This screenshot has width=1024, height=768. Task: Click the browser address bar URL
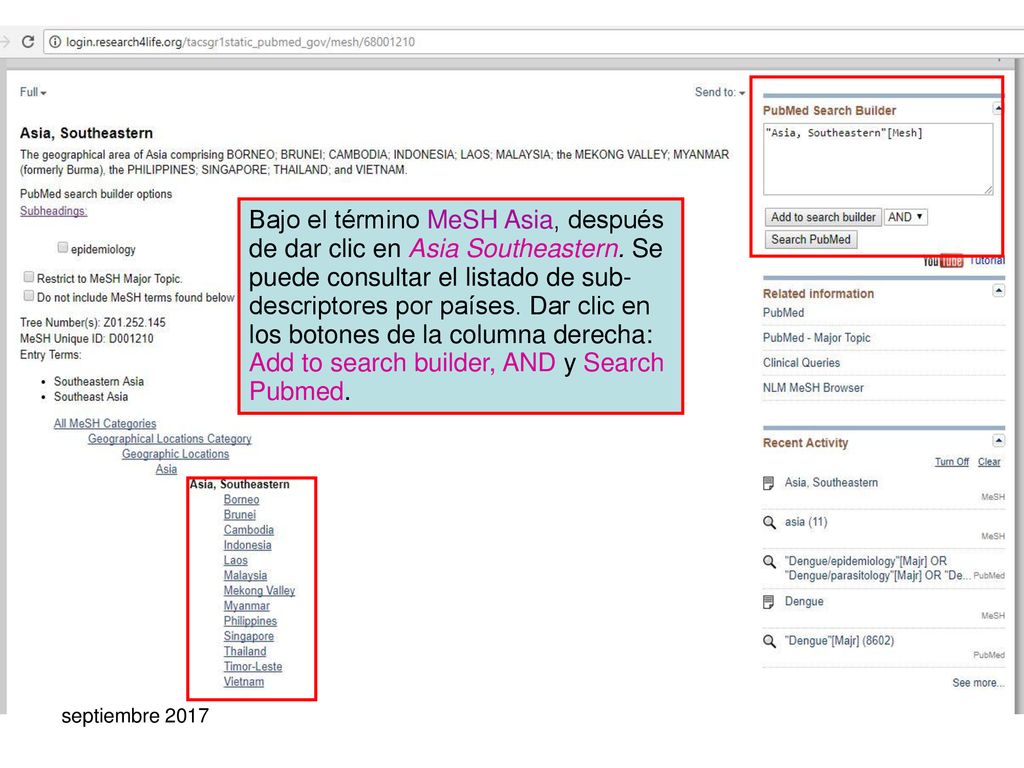(240, 42)
